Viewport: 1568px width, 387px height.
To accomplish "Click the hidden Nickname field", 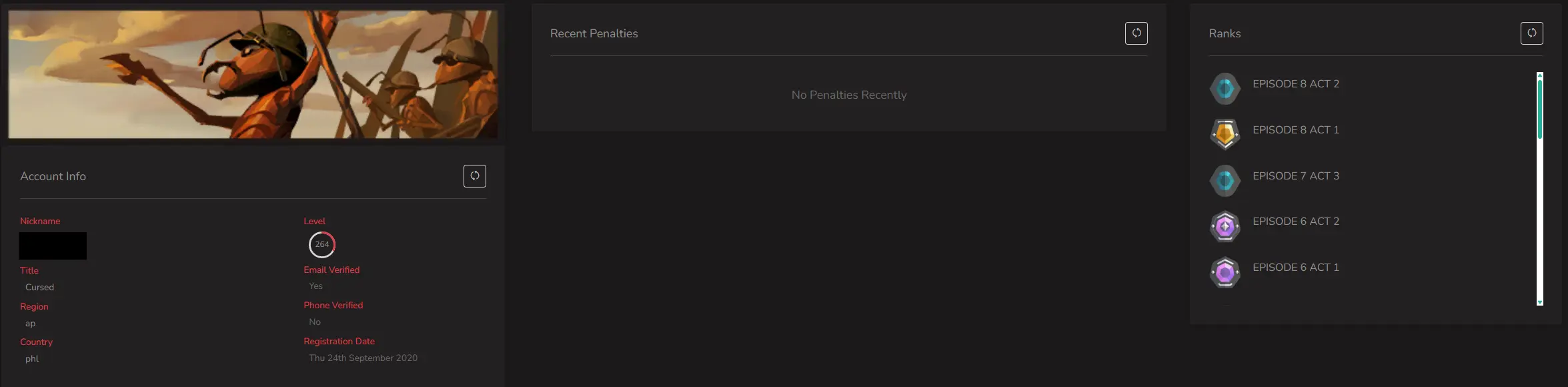I will point(53,246).
